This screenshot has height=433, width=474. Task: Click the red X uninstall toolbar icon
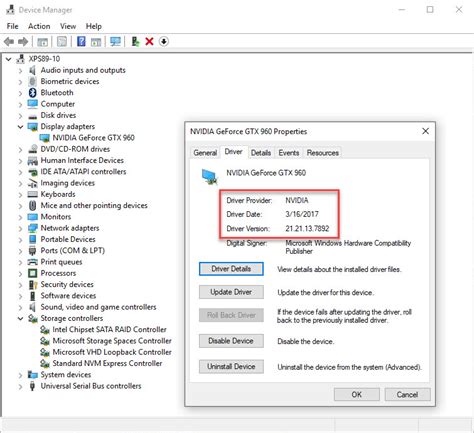(149, 42)
